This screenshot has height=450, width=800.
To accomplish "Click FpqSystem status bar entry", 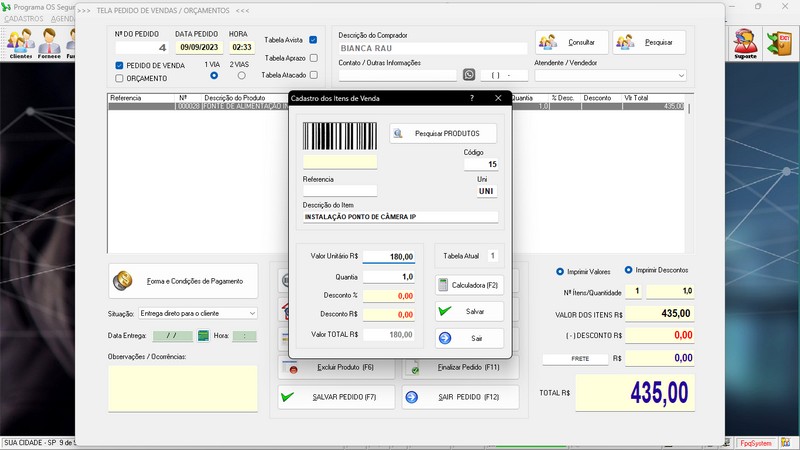I will pos(756,443).
